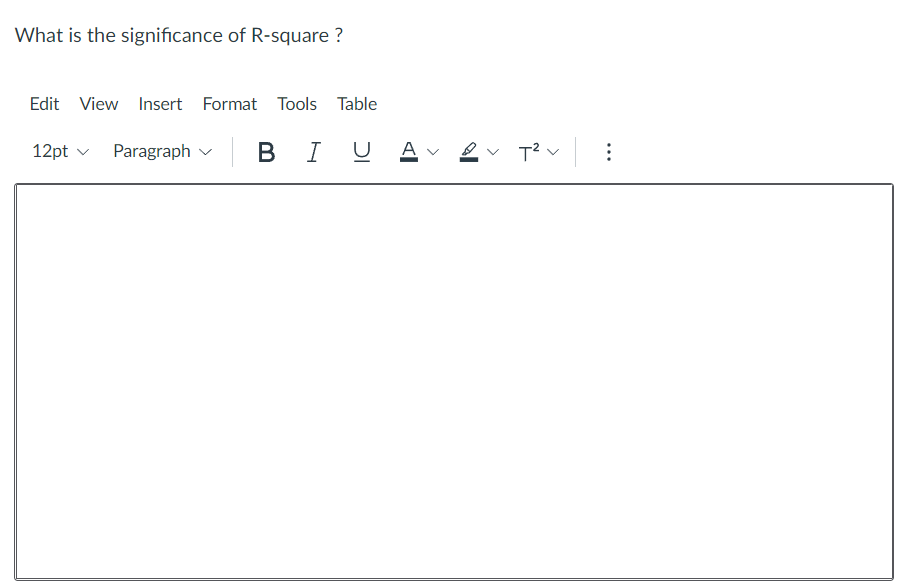Expand the superscript dropdown arrow
This screenshot has width=903, height=587.
click(553, 152)
